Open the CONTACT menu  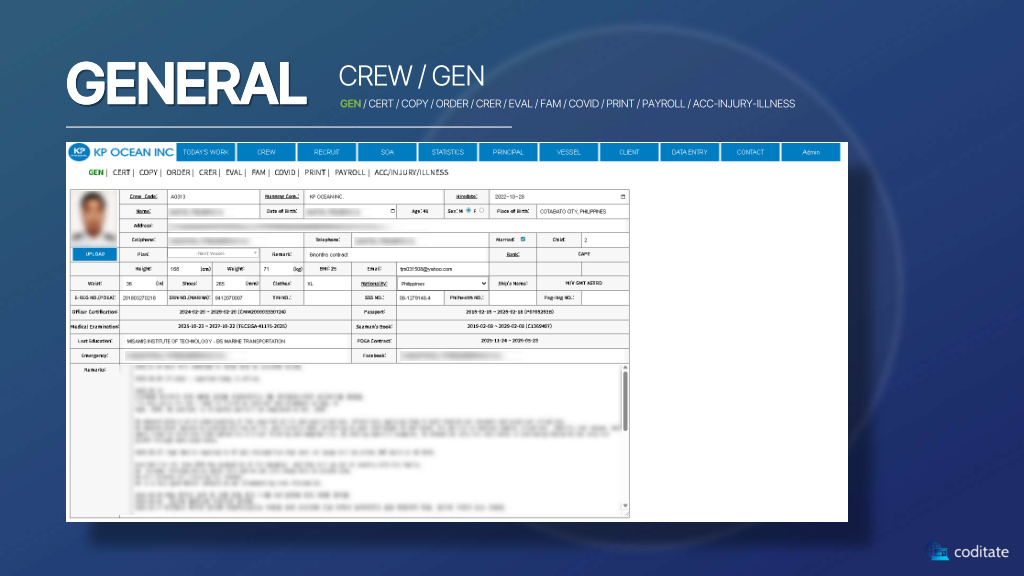click(x=750, y=152)
